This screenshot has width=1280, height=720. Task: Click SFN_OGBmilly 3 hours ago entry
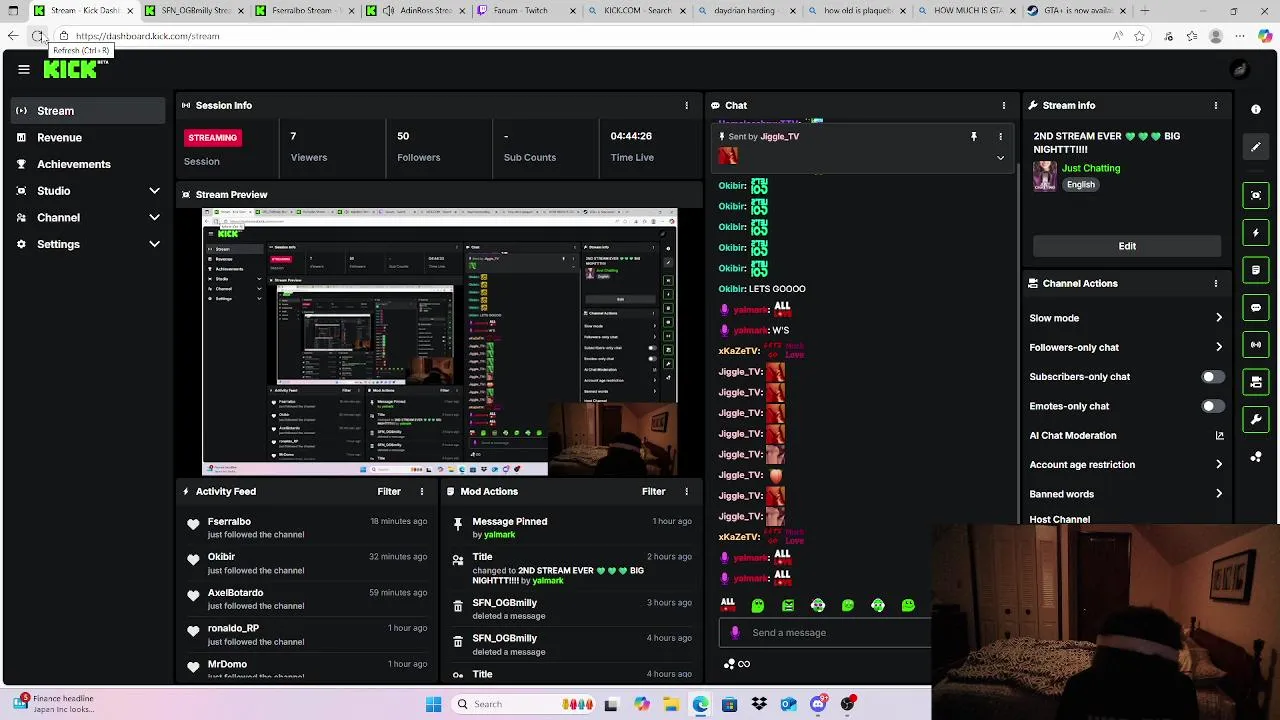click(572, 609)
